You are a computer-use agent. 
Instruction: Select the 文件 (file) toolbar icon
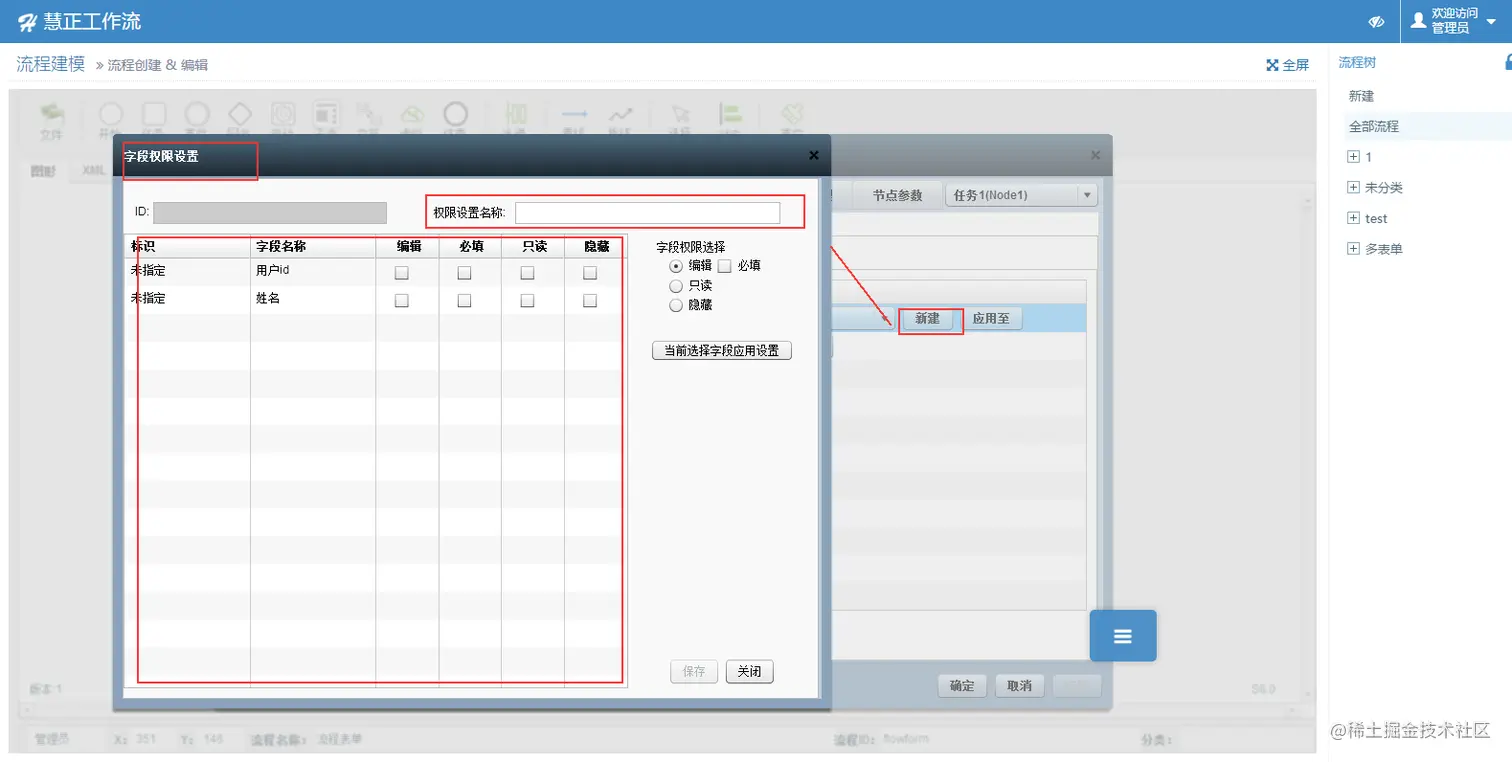tap(52, 115)
